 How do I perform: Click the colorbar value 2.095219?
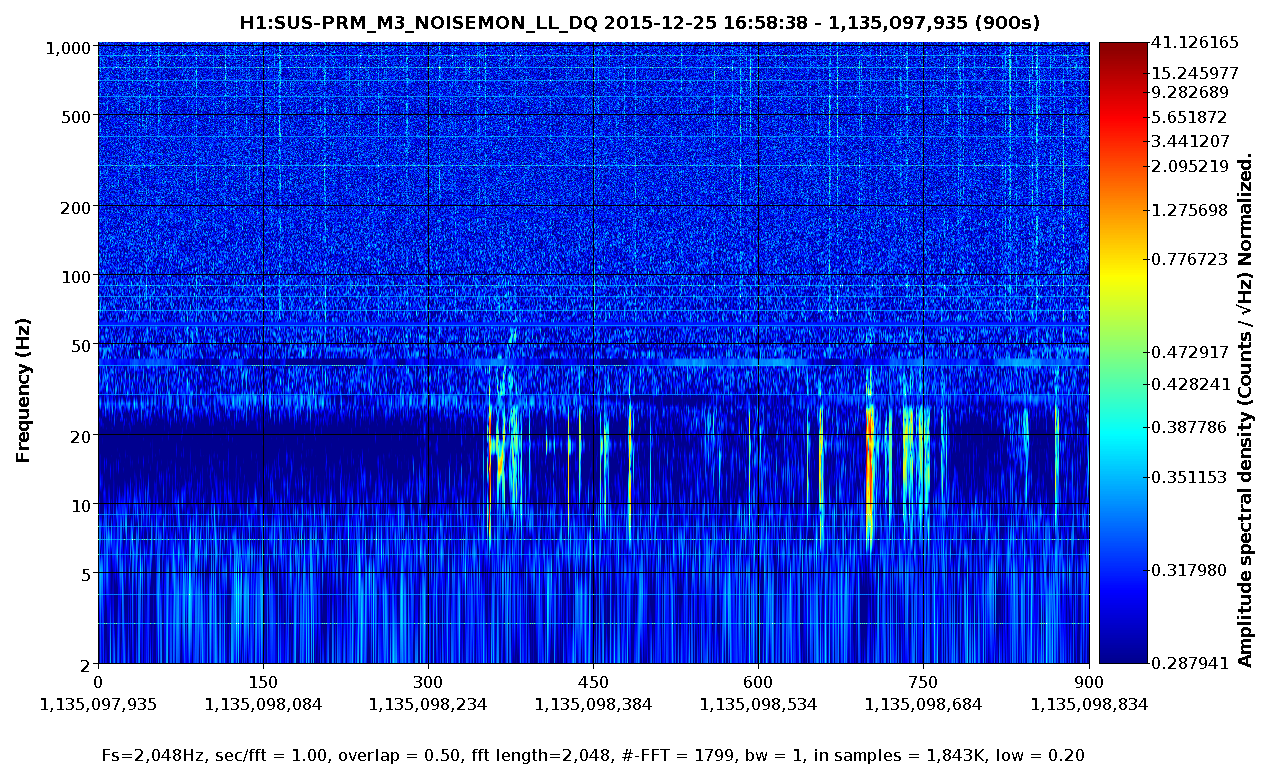pos(1189,166)
